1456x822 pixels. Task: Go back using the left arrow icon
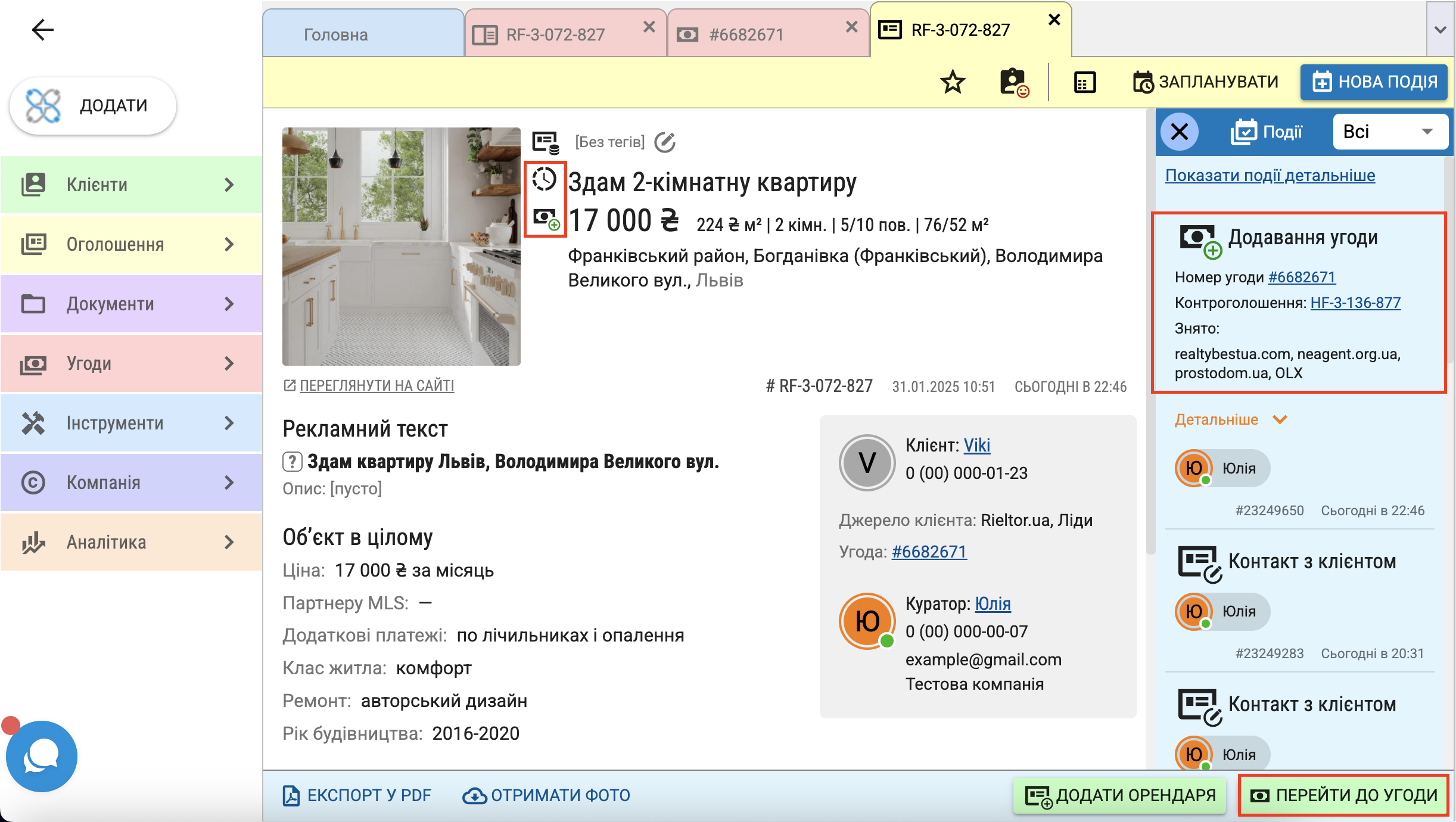click(43, 30)
